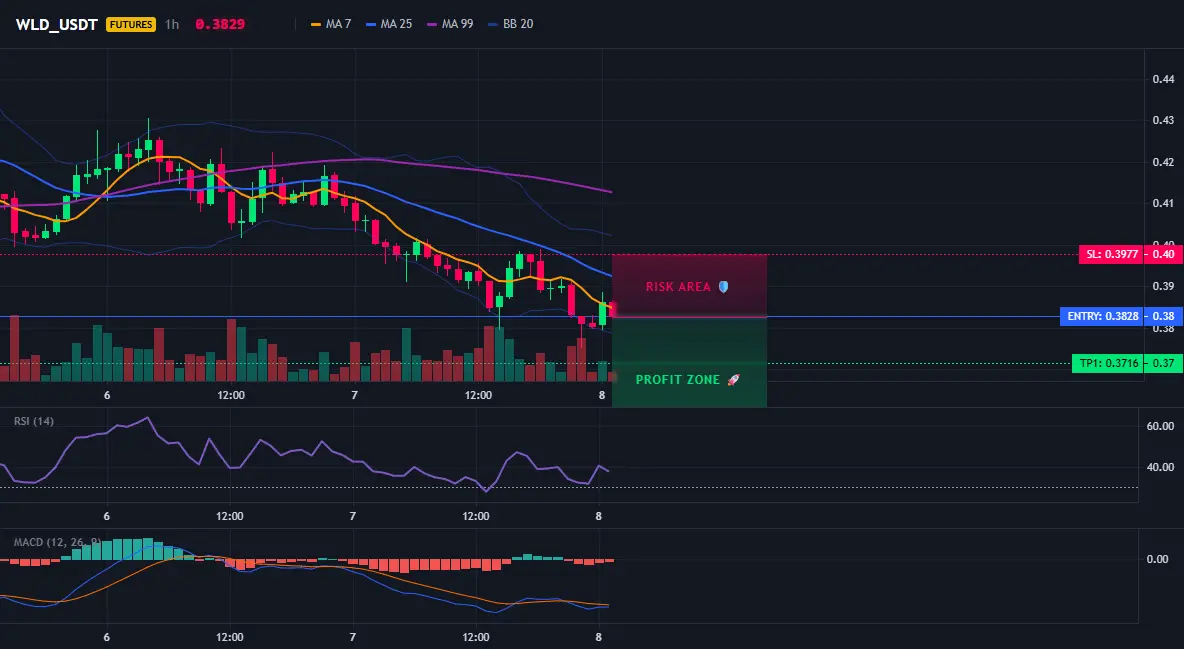Click the shield icon in the Risk Area
The height and width of the screenshot is (649, 1184).
coord(723,287)
